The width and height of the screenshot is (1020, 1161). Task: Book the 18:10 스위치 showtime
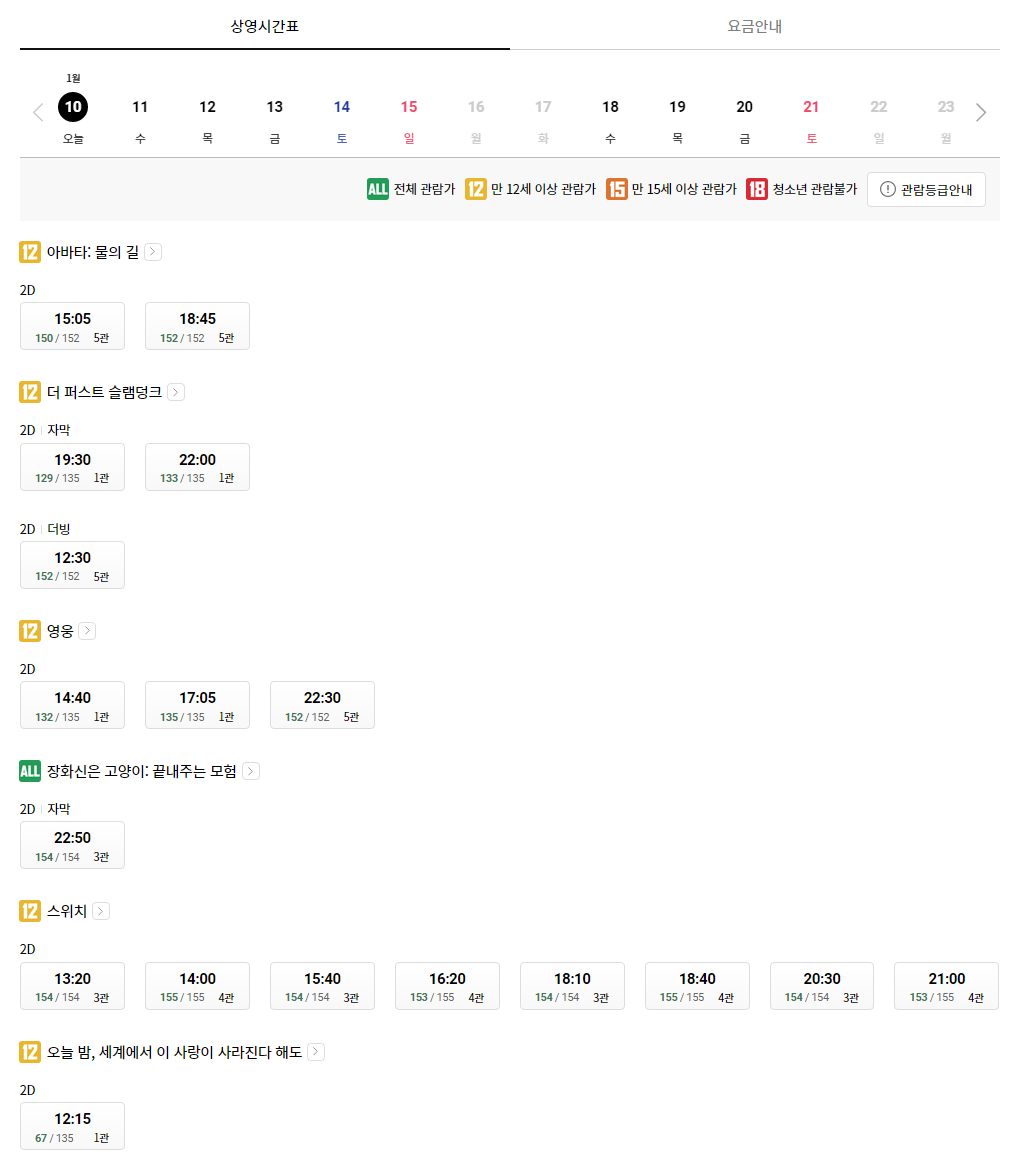pyautogui.click(x=572, y=986)
